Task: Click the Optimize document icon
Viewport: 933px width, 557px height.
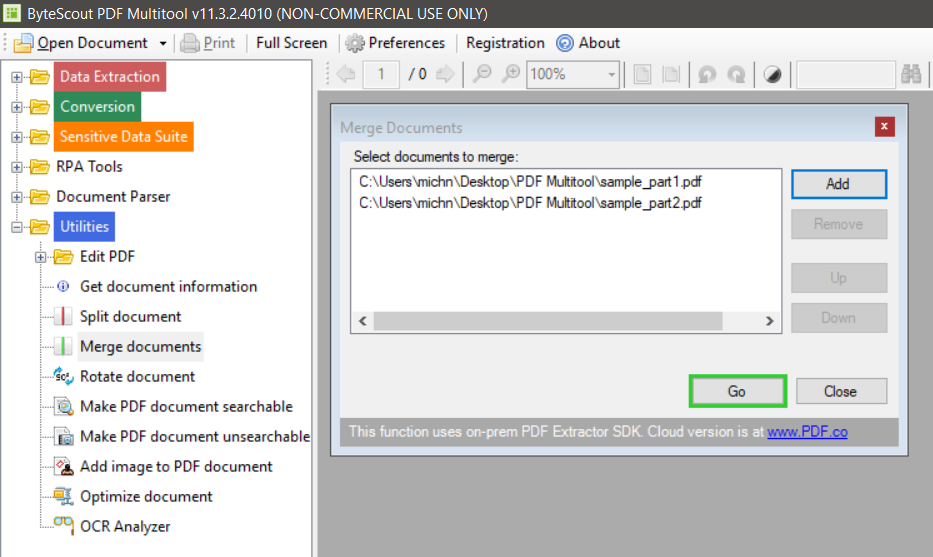Action: coord(63,496)
